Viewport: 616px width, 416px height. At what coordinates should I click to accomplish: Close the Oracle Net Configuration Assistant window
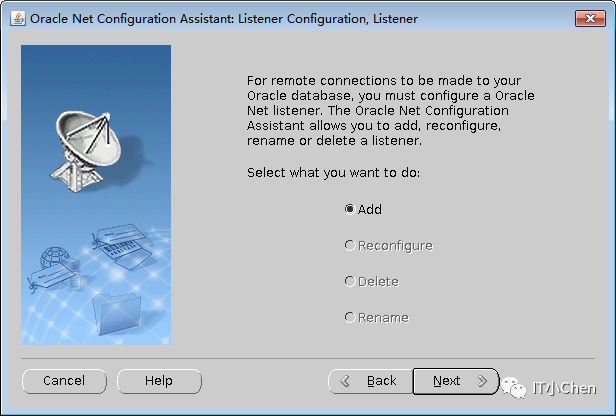[589, 18]
